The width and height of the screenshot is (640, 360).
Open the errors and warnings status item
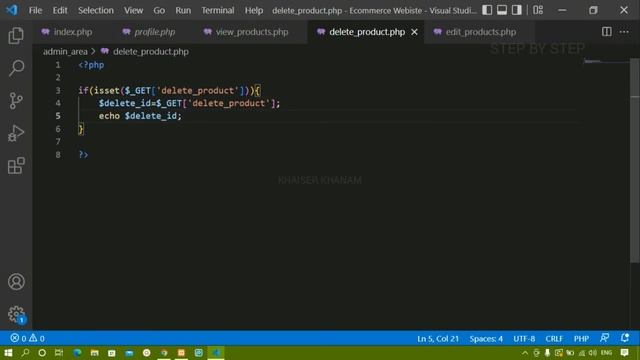pos(27,338)
